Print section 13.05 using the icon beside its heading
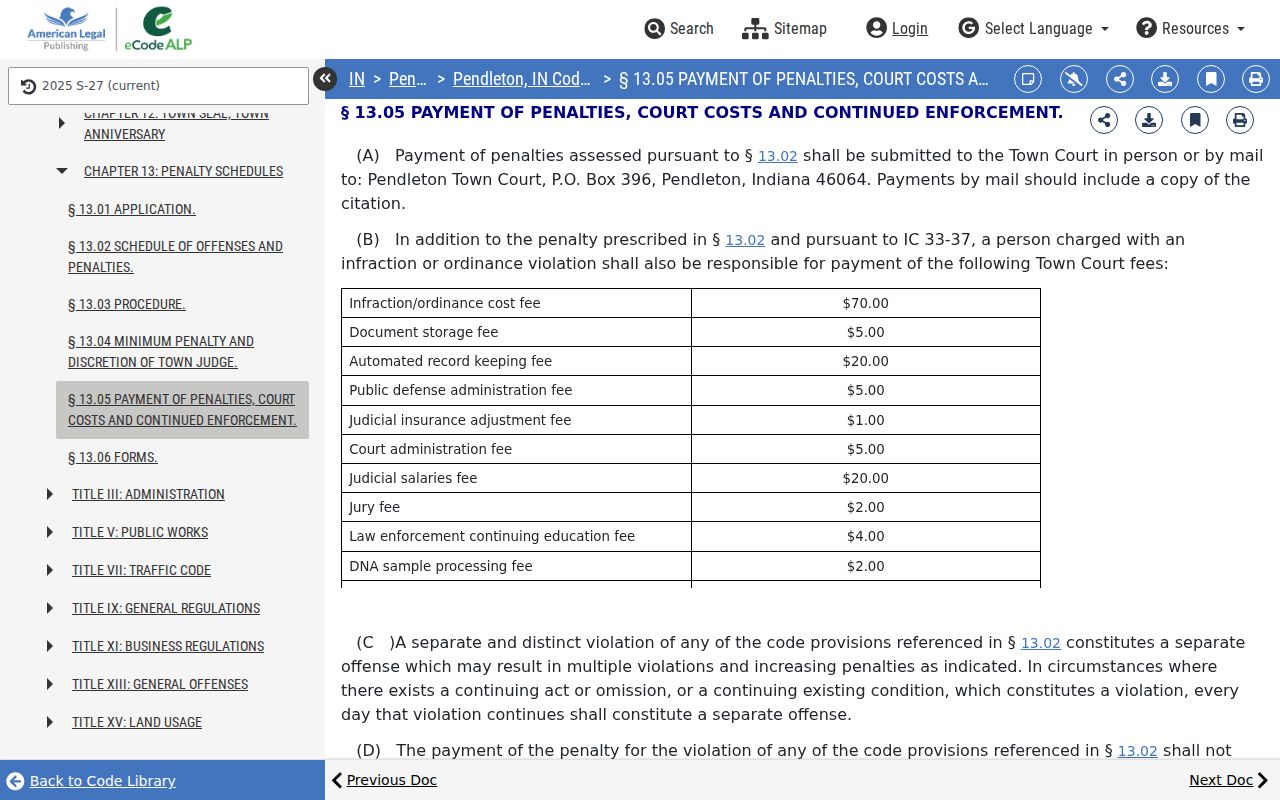1280x800 pixels. (x=1240, y=121)
